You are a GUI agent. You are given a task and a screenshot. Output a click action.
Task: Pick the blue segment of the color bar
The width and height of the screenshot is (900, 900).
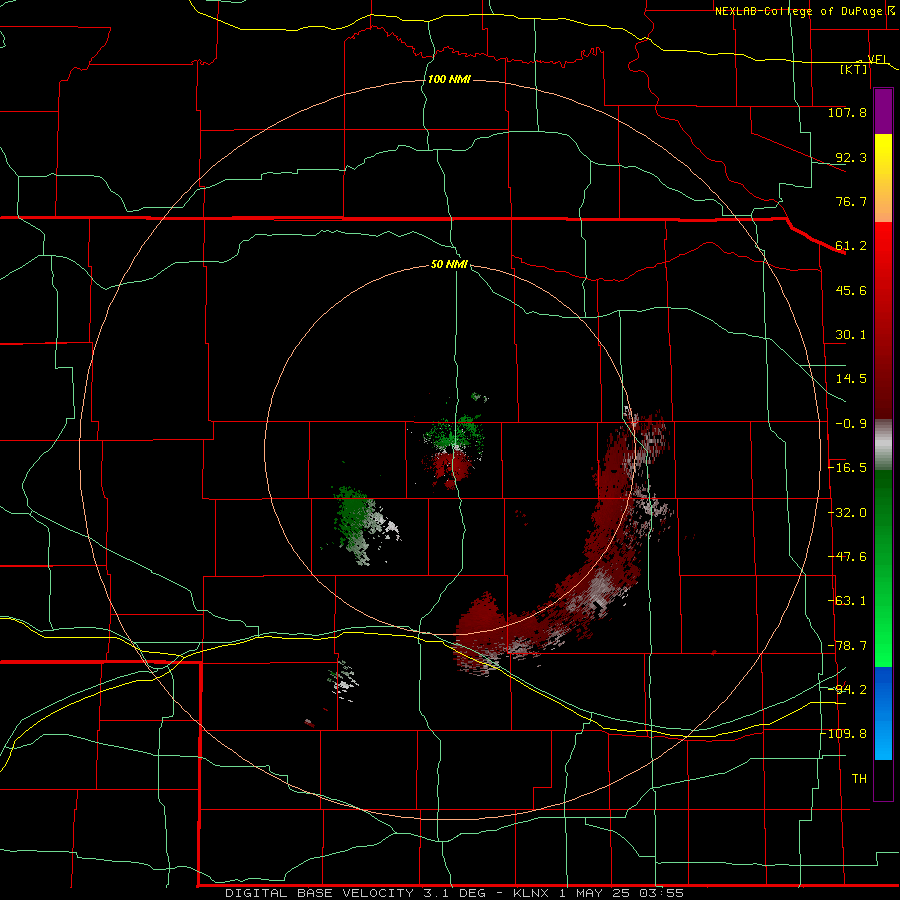[x=883, y=713]
